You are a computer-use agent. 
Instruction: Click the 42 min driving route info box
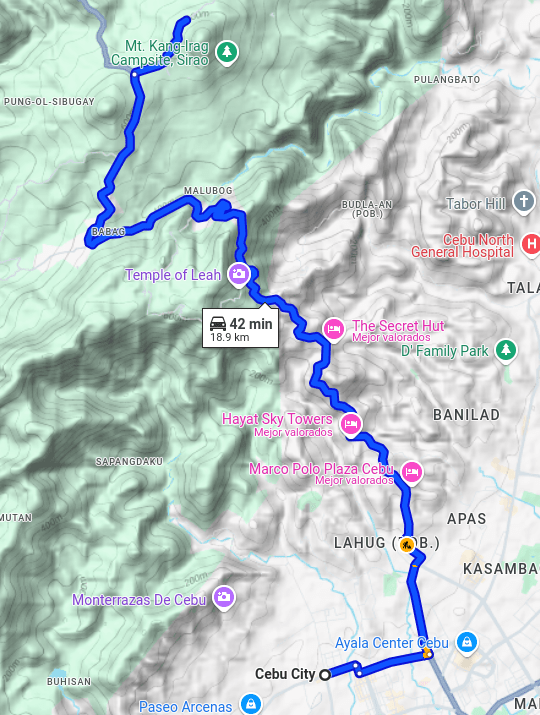point(240,328)
